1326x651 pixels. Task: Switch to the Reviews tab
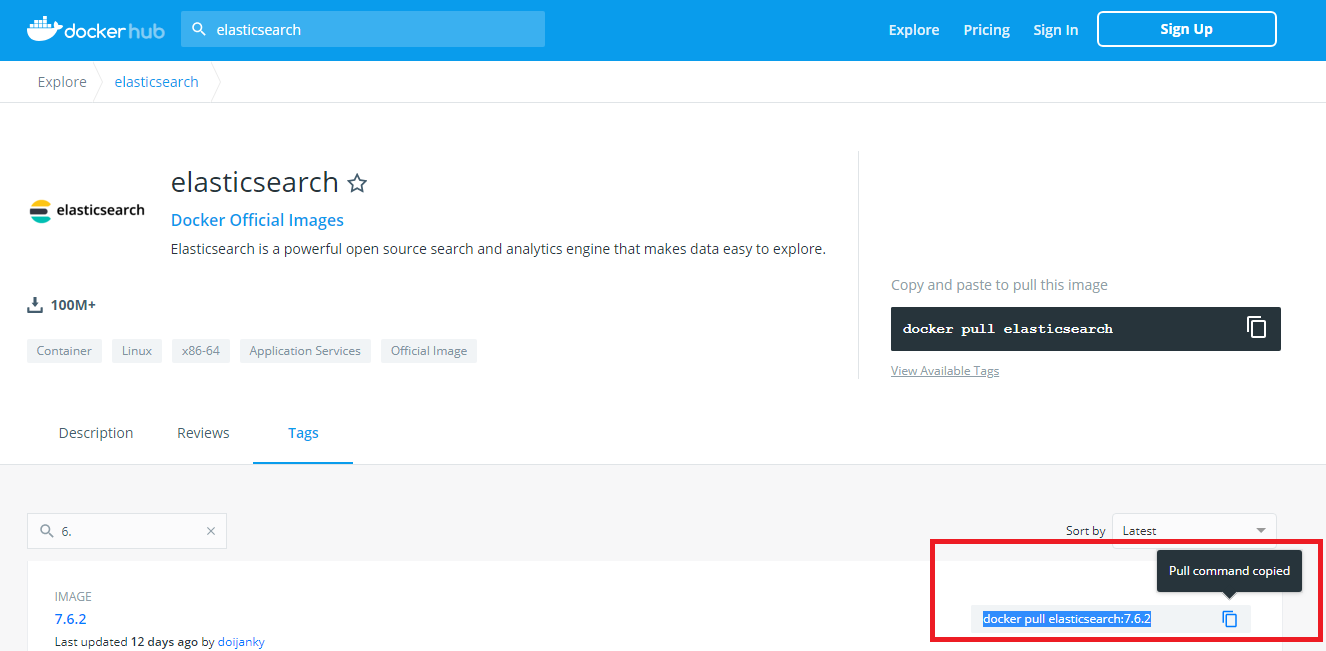203,433
